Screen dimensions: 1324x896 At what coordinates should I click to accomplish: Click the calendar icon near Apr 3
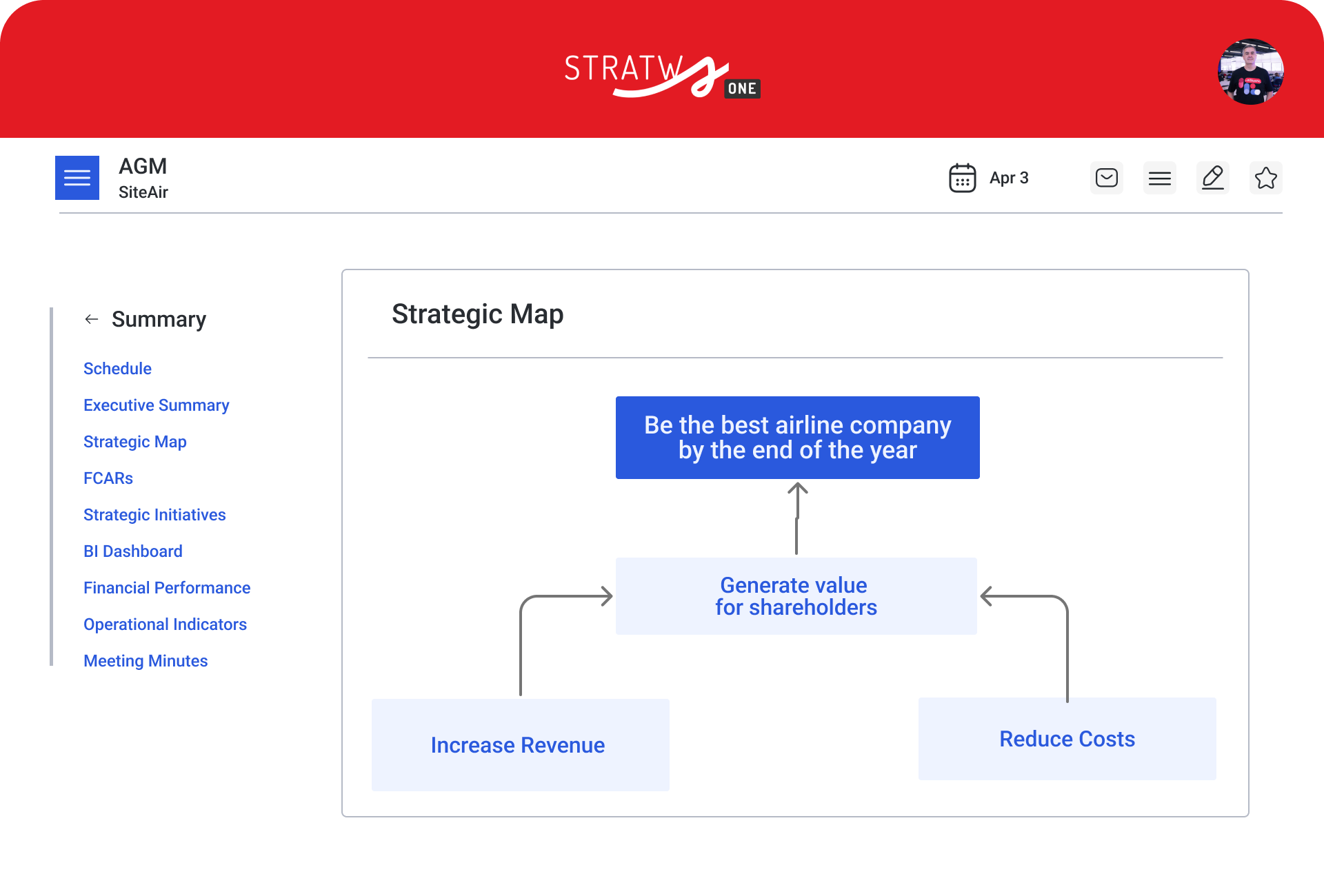coord(962,178)
